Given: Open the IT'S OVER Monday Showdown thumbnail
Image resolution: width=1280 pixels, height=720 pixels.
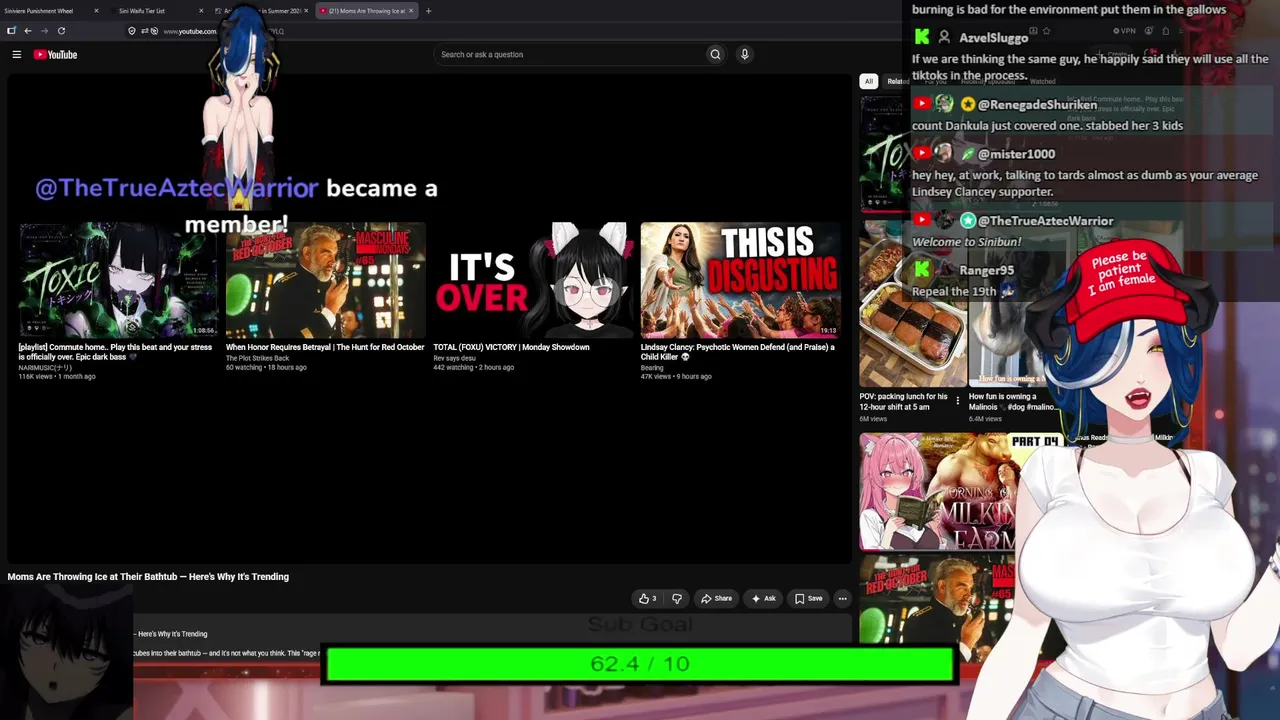Looking at the screenshot, I should 533,280.
